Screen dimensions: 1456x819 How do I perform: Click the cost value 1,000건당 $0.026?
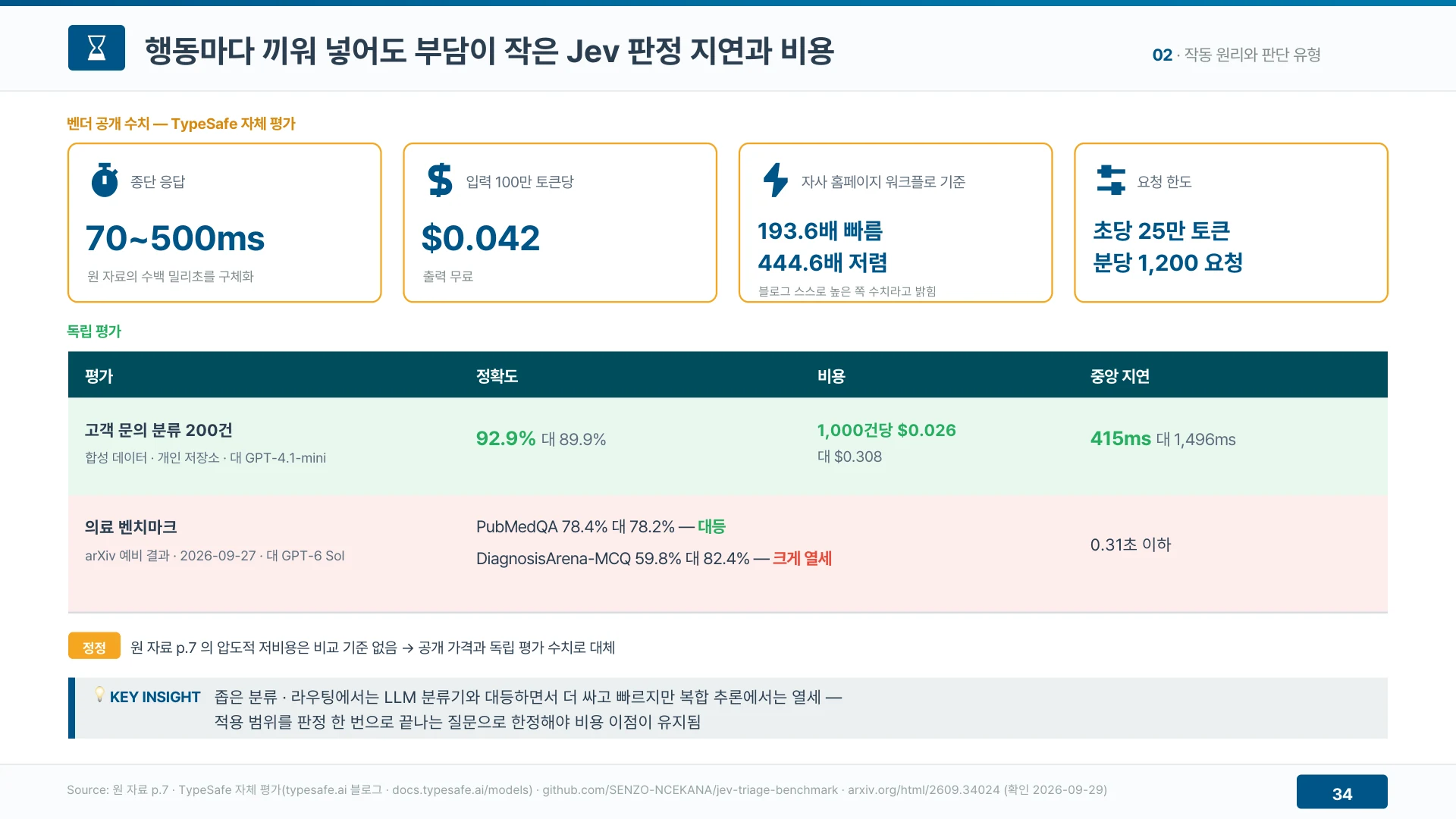coord(886,430)
